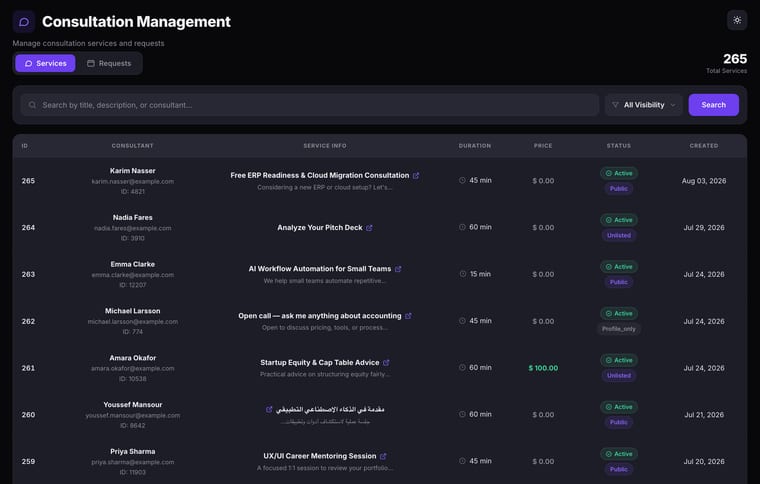This screenshot has height=484, width=760.
Task: Open AI Workflow Automation for Small Teams
Action: (320, 269)
